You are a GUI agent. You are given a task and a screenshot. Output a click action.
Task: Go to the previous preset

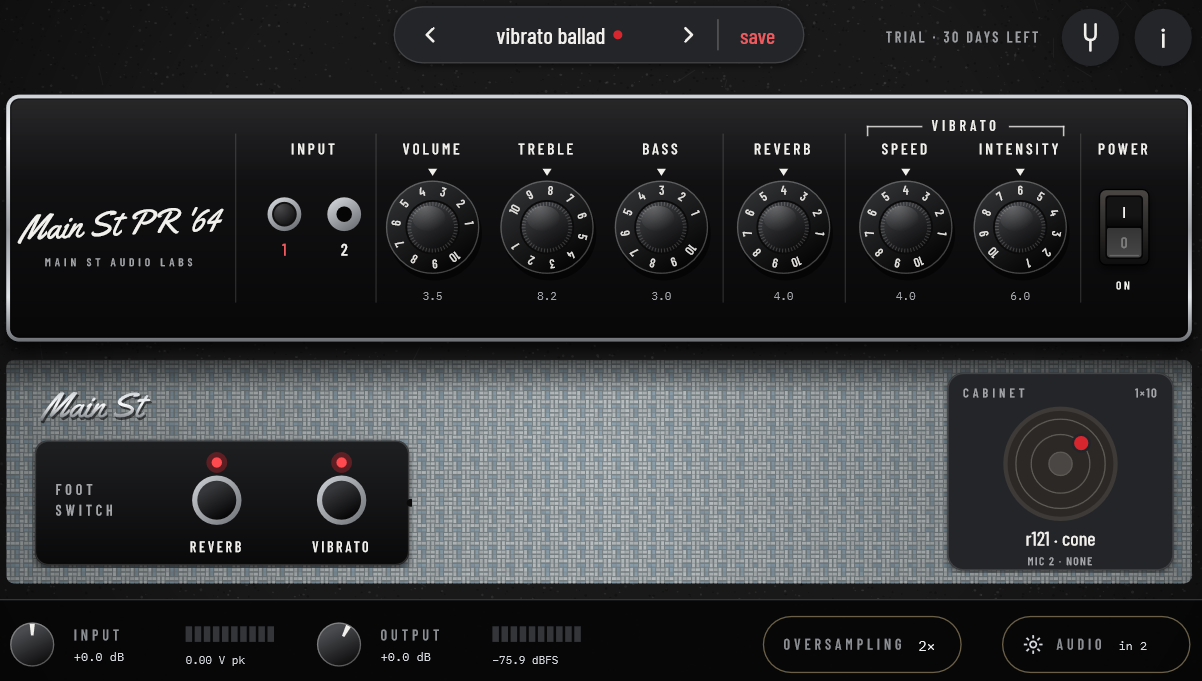[430, 36]
